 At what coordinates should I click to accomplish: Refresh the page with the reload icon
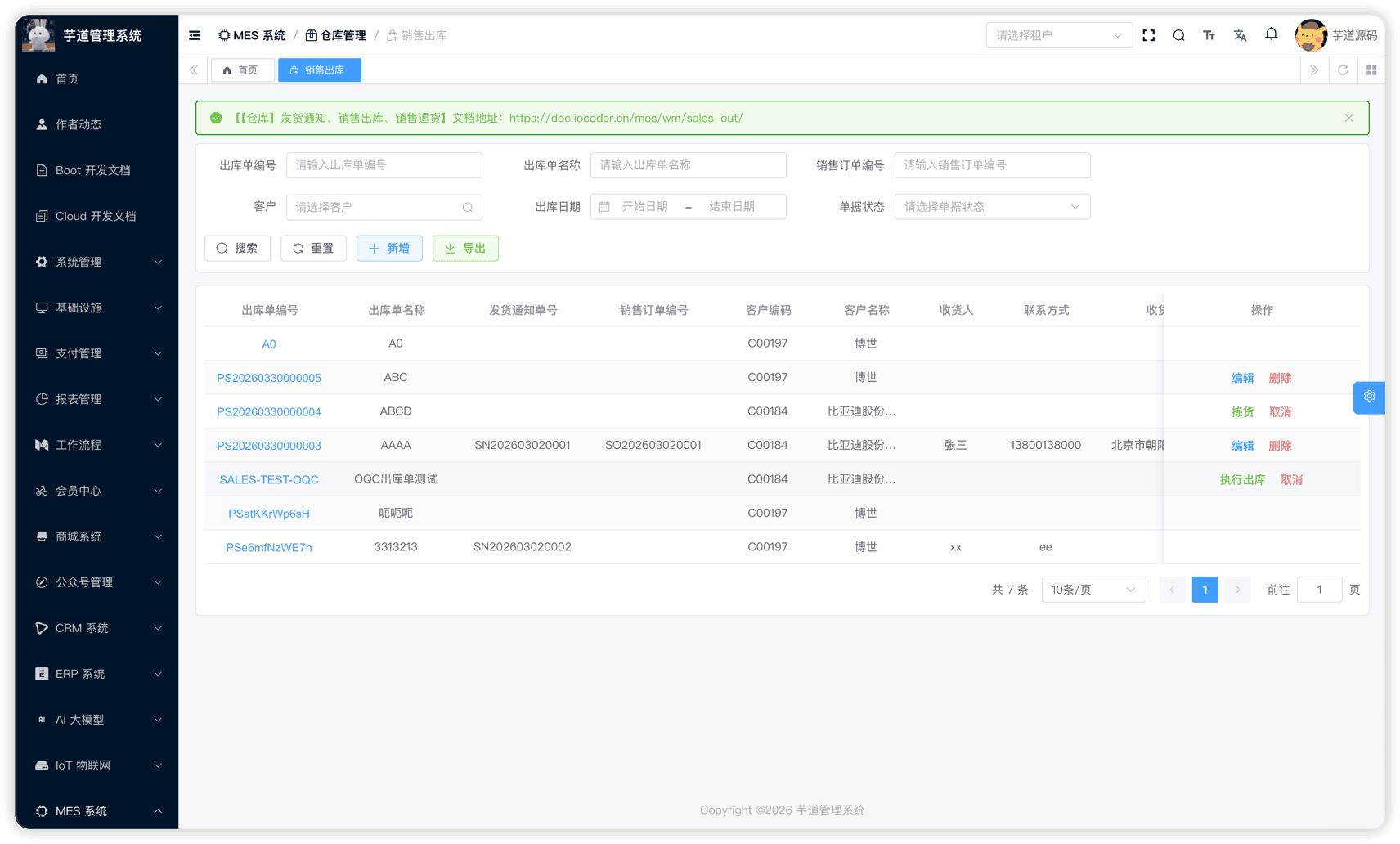click(1343, 70)
